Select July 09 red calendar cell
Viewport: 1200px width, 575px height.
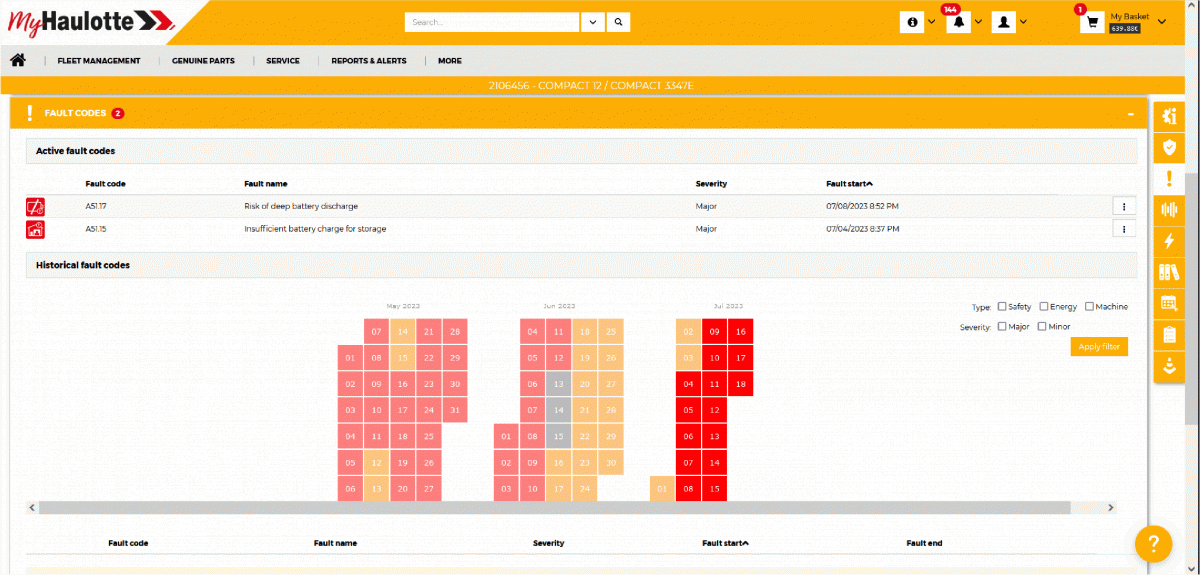coord(714,332)
